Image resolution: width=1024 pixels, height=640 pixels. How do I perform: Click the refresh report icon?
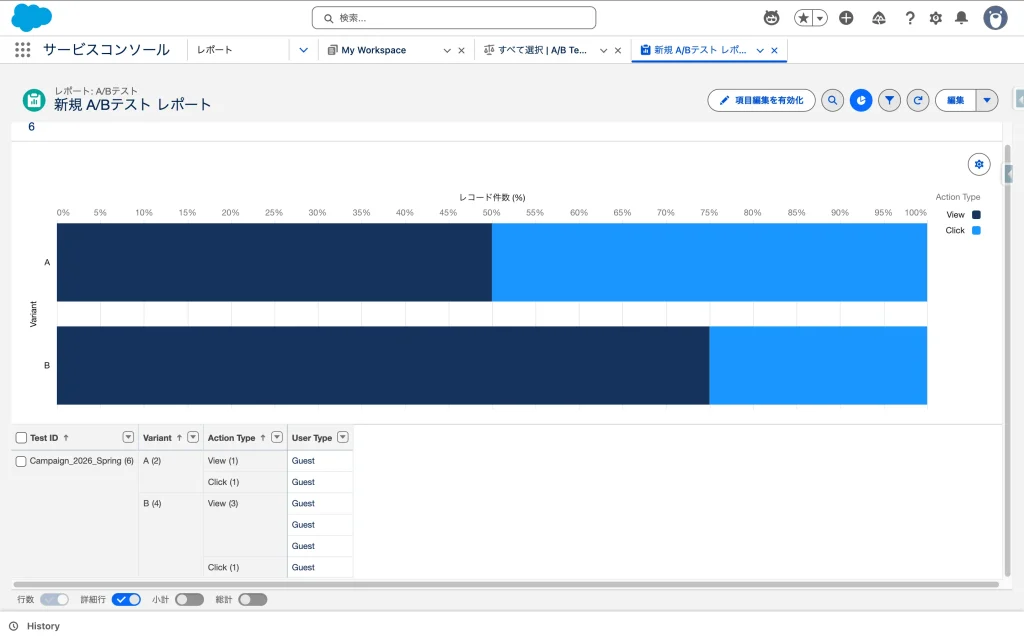[x=918, y=100]
